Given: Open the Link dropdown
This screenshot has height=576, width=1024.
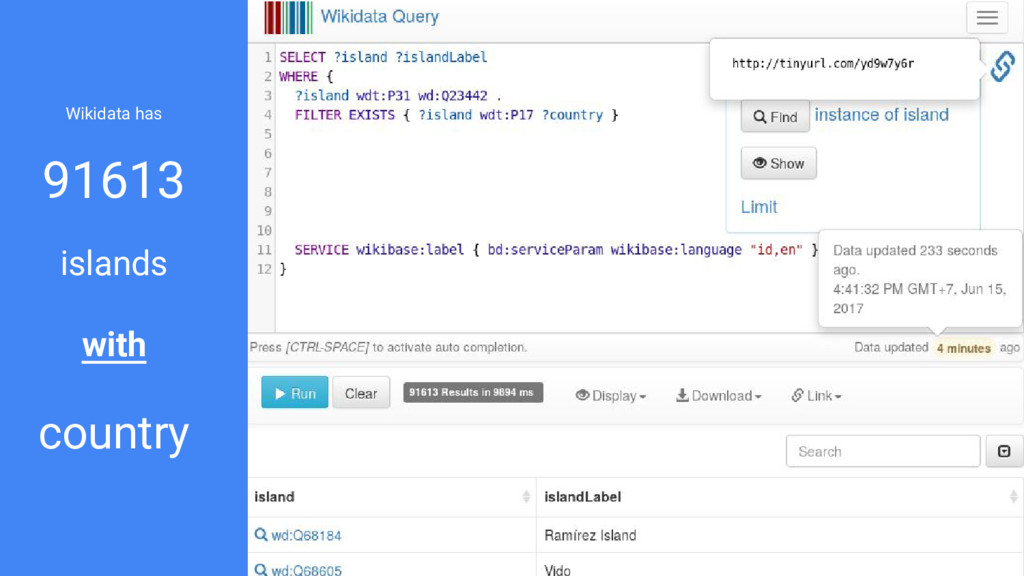Looking at the screenshot, I should 816,396.
